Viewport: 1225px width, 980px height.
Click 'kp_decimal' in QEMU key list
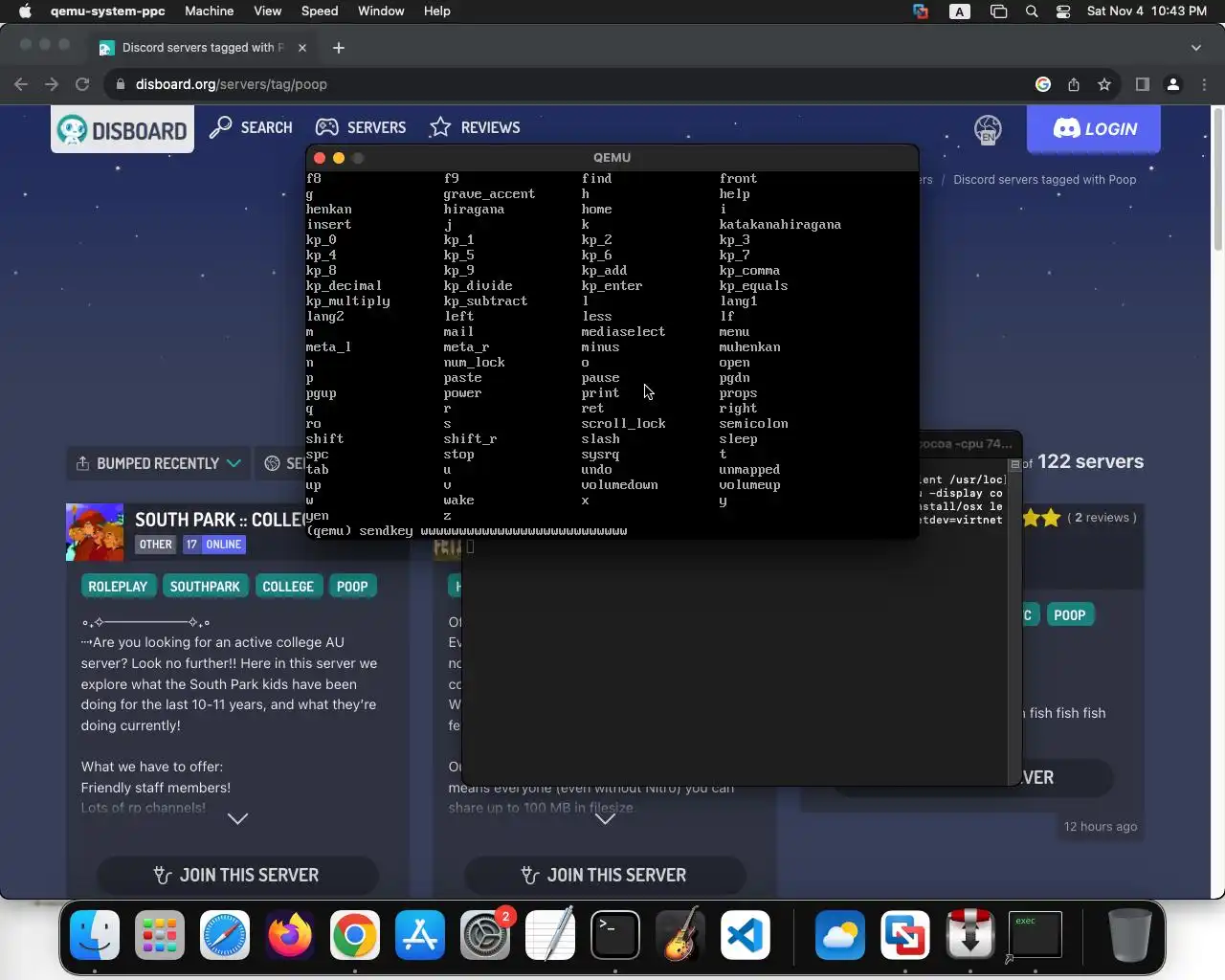pyautogui.click(x=344, y=285)
